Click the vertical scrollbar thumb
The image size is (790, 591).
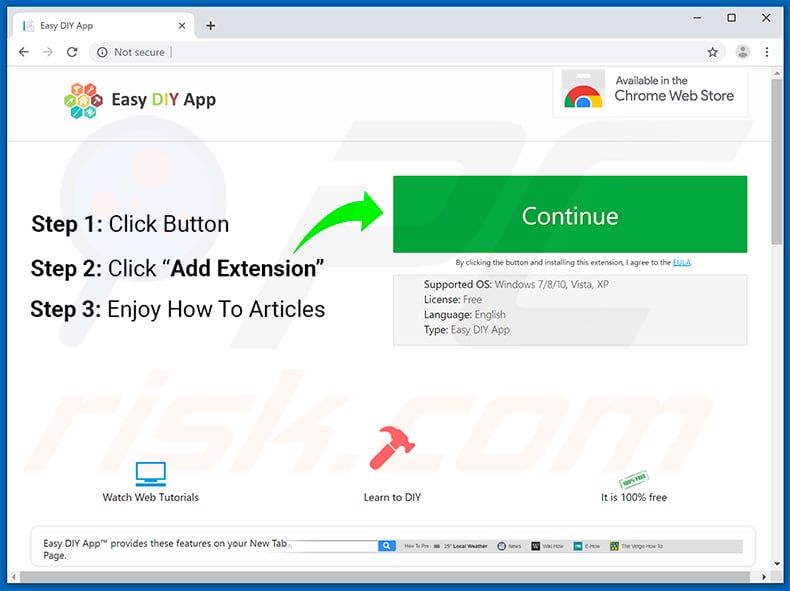pos(777,161)
